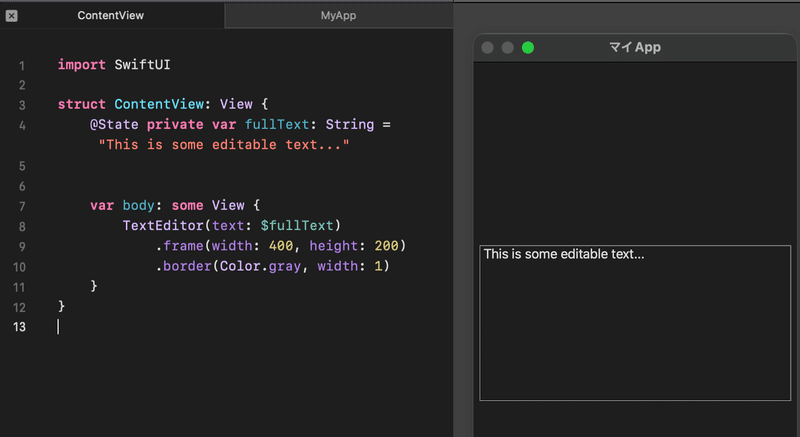Click '.border' modifier on line 10

point(184,266)
